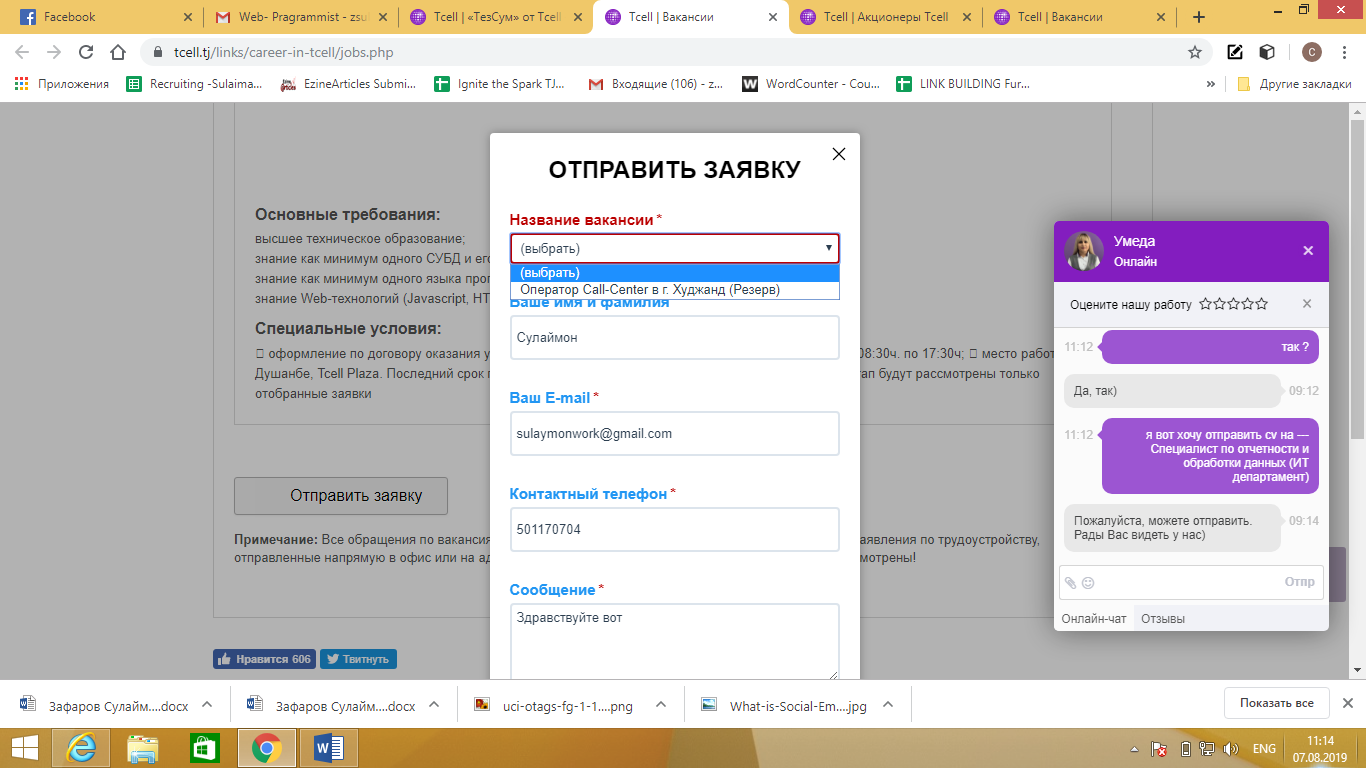Open a new browser tab with plus
The image size is (1366, 768).
1199,17
